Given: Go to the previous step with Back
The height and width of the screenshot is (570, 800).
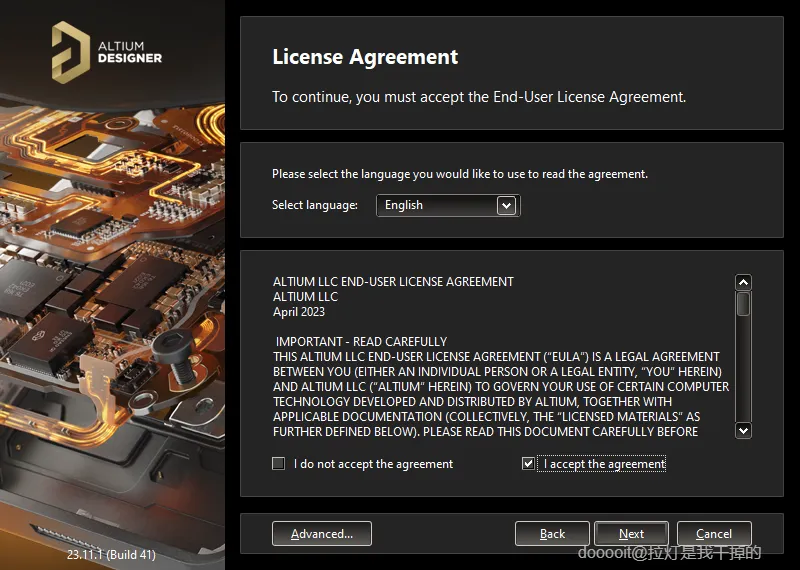Looking at the screenshot, I should tap(552, 534).
